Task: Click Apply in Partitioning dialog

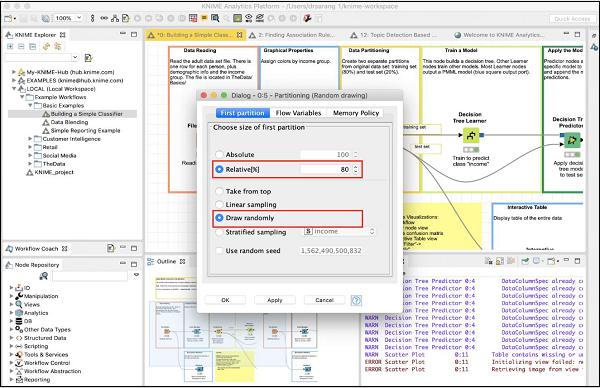Action: [x=275, y=300]
